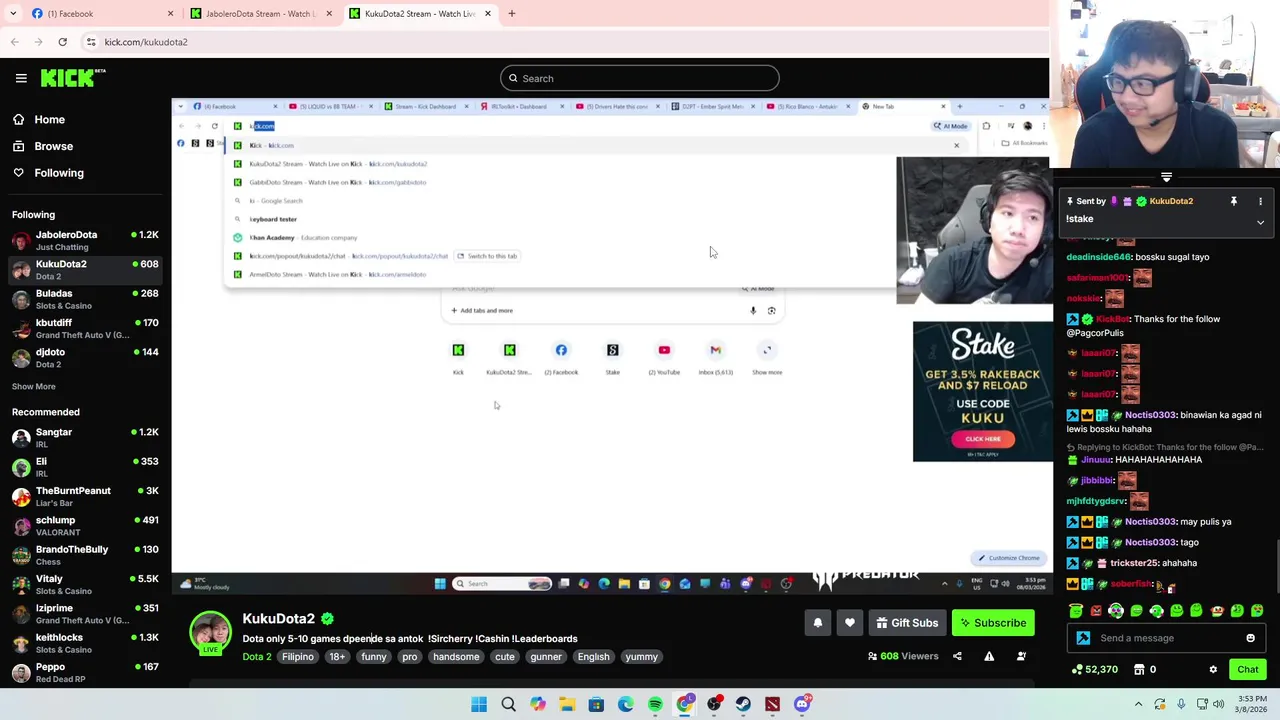Screen dimensions: 1280x720
Task: Open Discord from the taskbar
Action: (802, 704)
